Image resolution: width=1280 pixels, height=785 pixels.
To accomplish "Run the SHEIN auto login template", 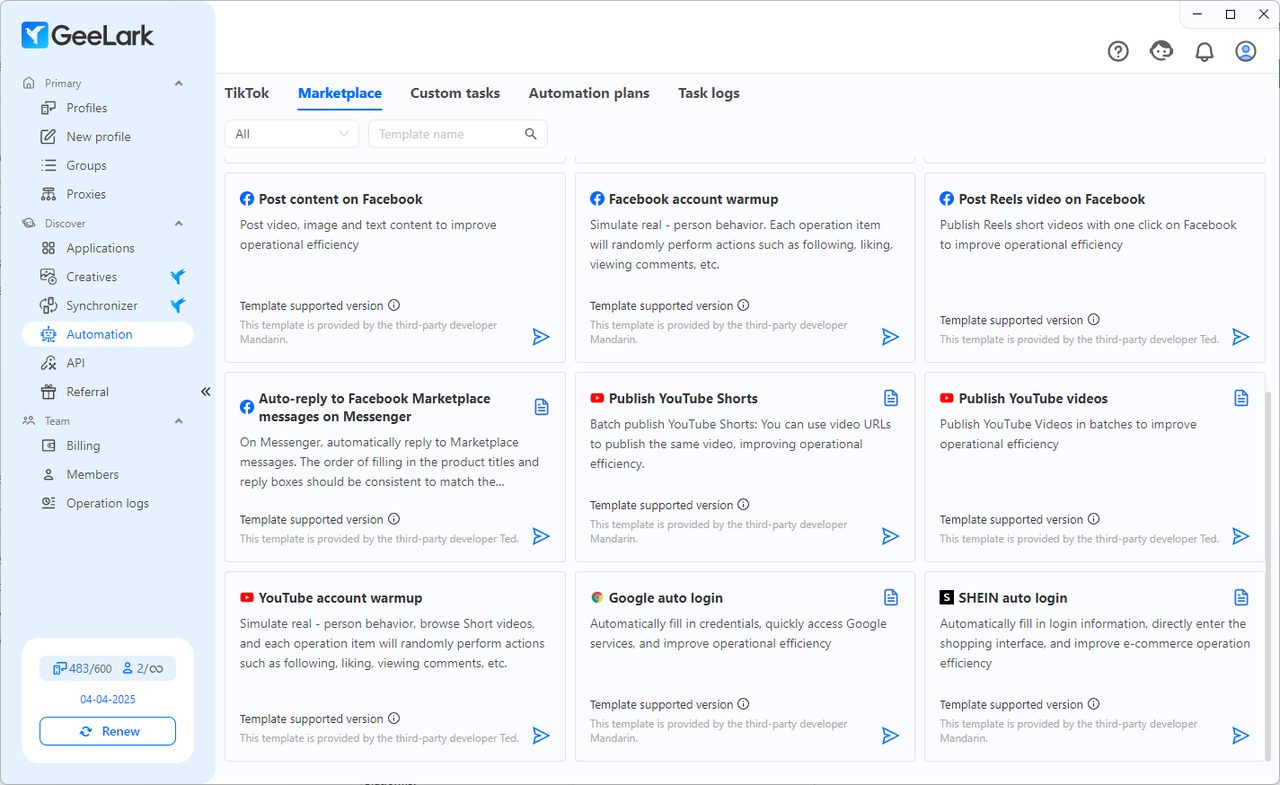I will [x=1241, y=736].
